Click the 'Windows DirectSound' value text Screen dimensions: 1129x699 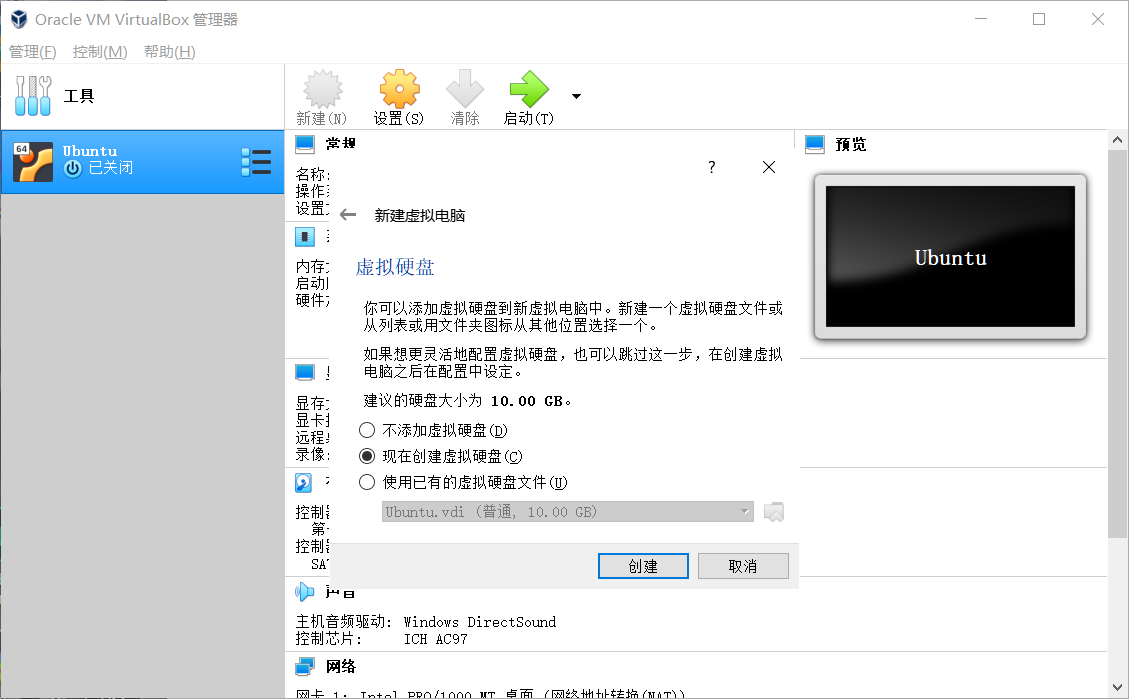click(480, 622)
